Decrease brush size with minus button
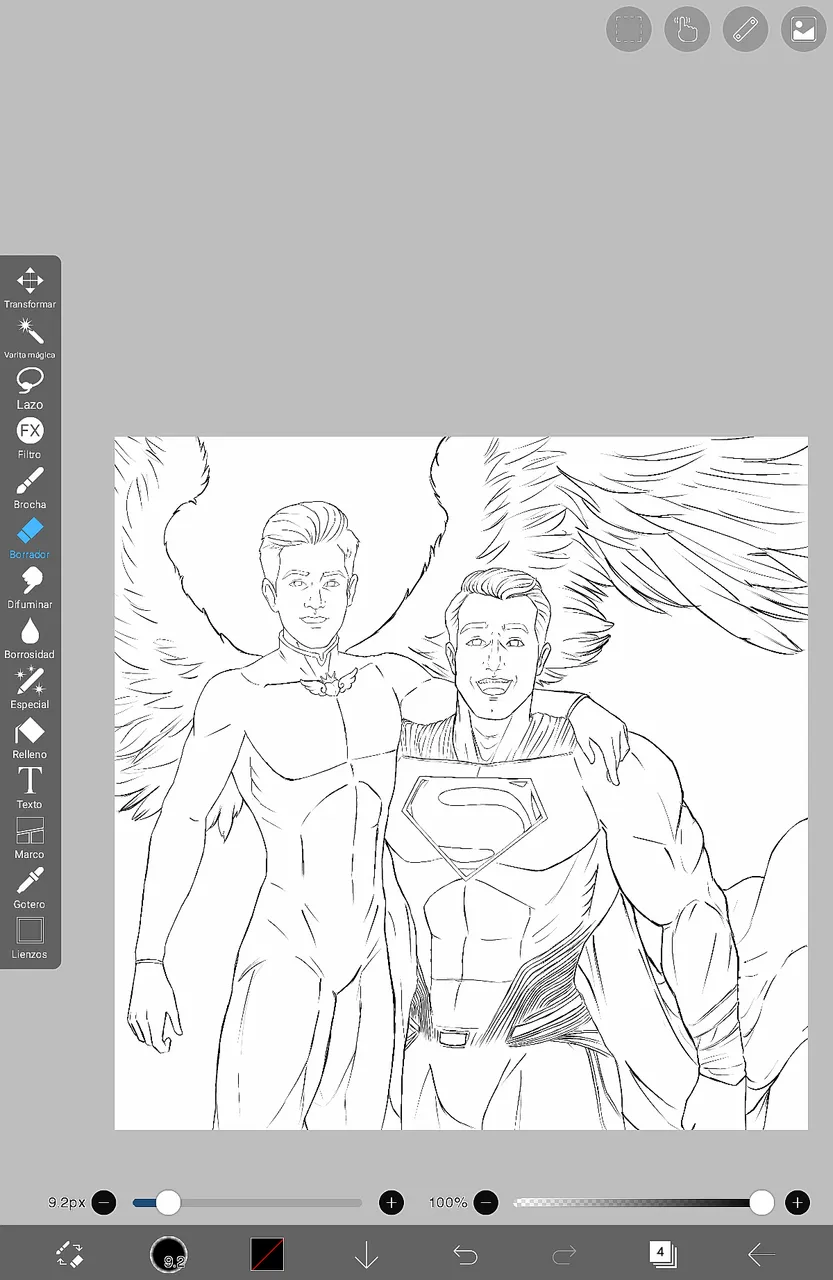Screen dimensions: 833x1280 [x=104, y=1202]
